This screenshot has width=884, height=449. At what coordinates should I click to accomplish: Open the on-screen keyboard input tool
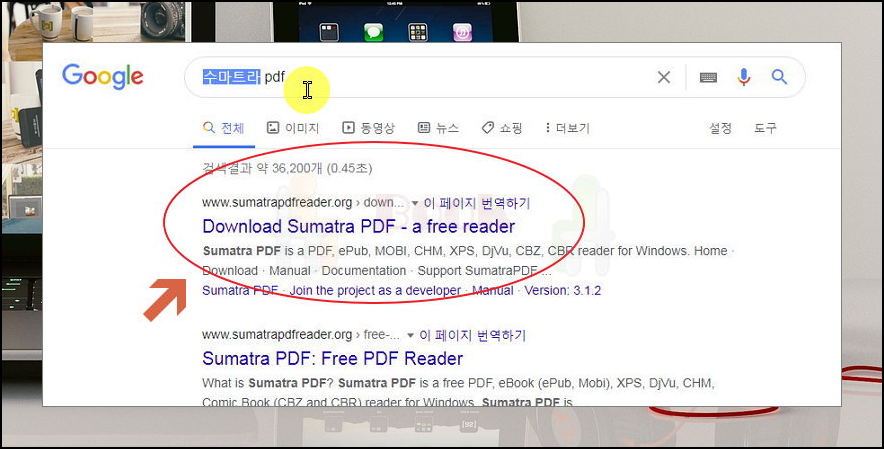point(708,77)
